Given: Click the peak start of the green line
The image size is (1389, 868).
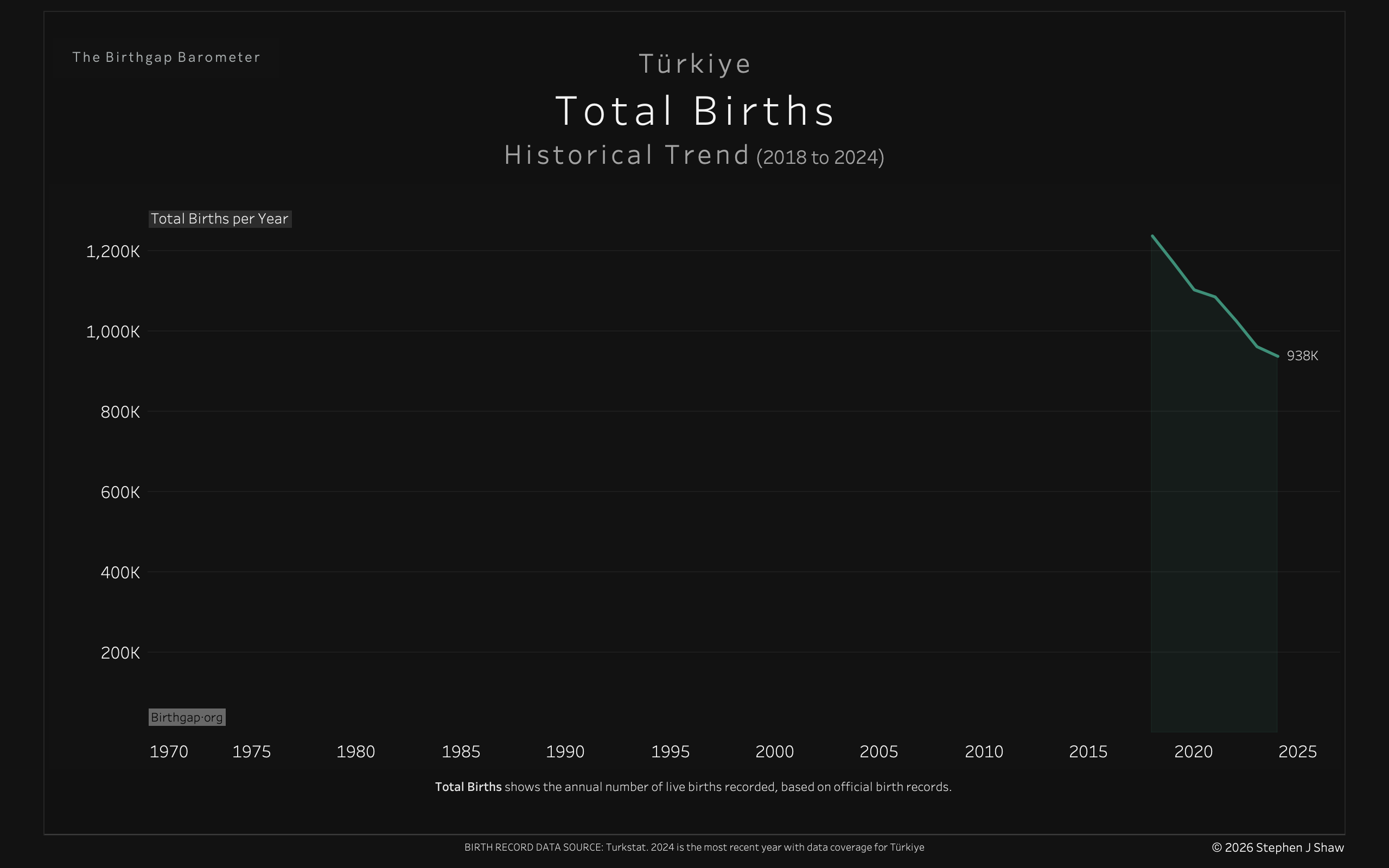Looking at the screenshot, I should [x=1152, y=236].
